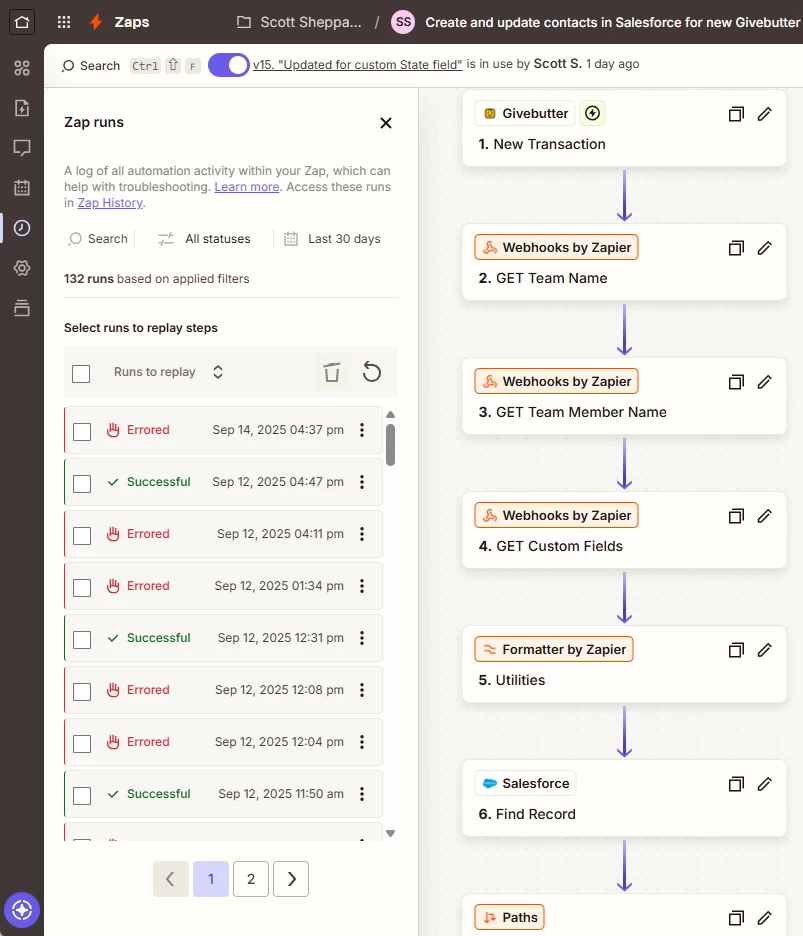Select the Successful run from Sep 12 12:31 pm
The image size is (803, 936).
(x=82, y=639)
